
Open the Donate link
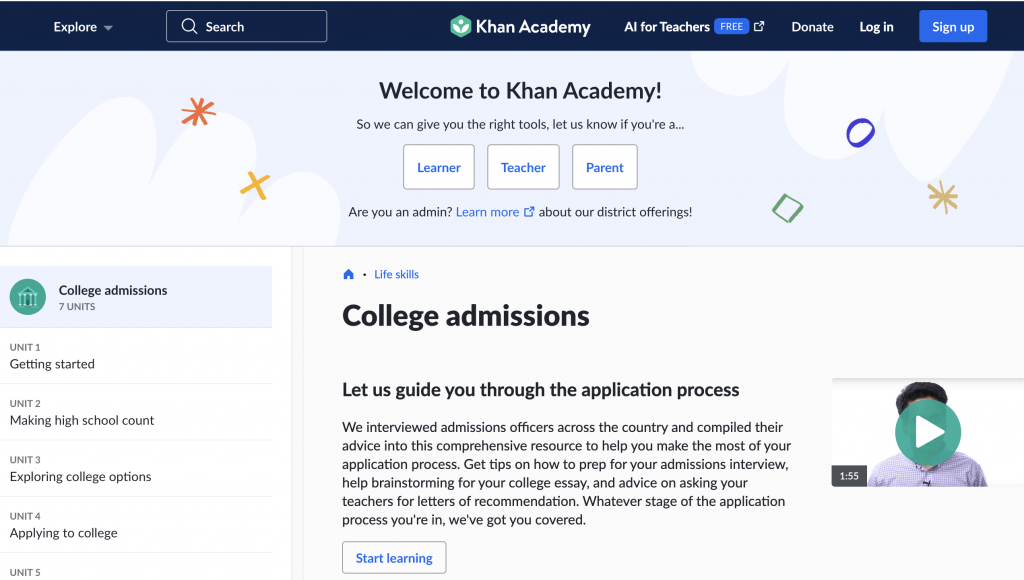tap(812, 27)
